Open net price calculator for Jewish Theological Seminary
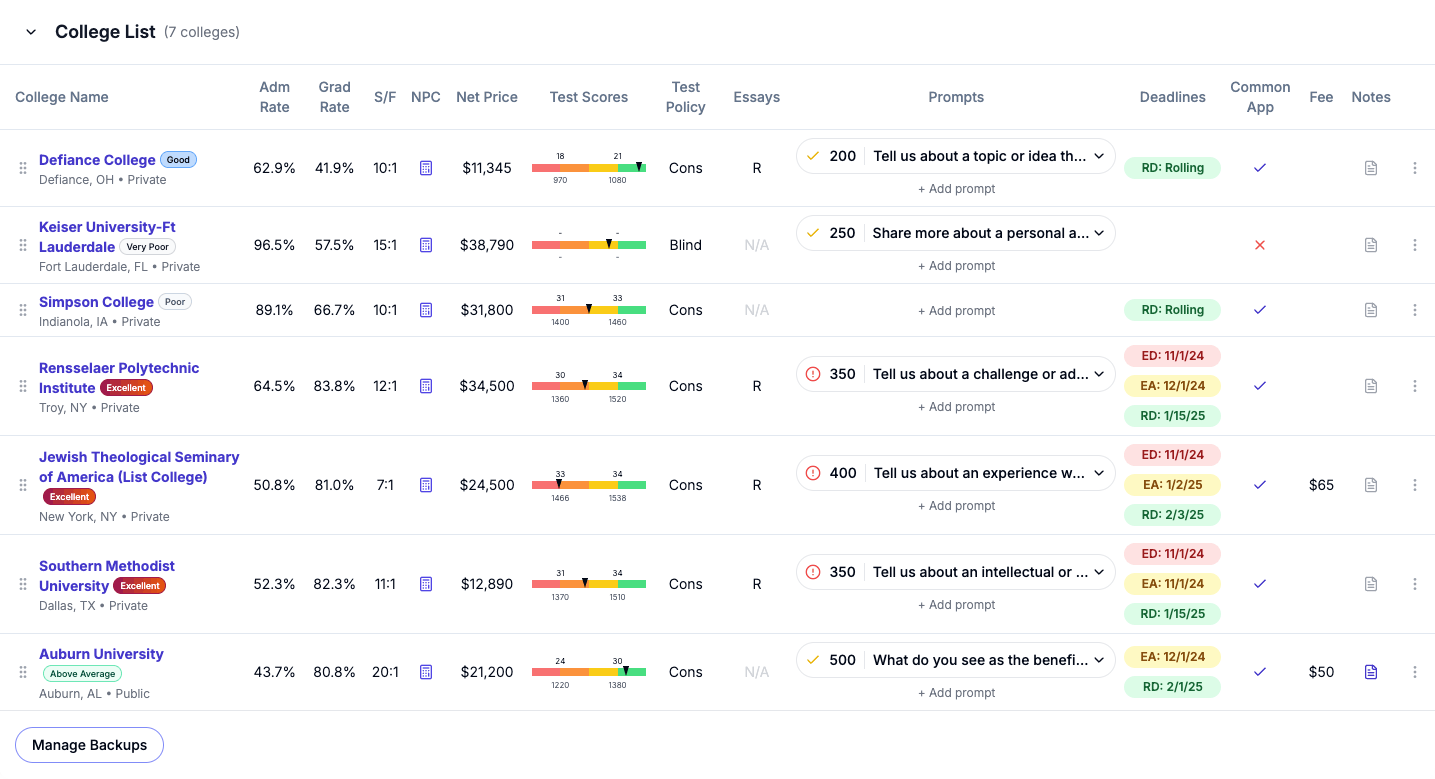The width and height of the screenshot is (1435, 779). click(x=426, y=485)
